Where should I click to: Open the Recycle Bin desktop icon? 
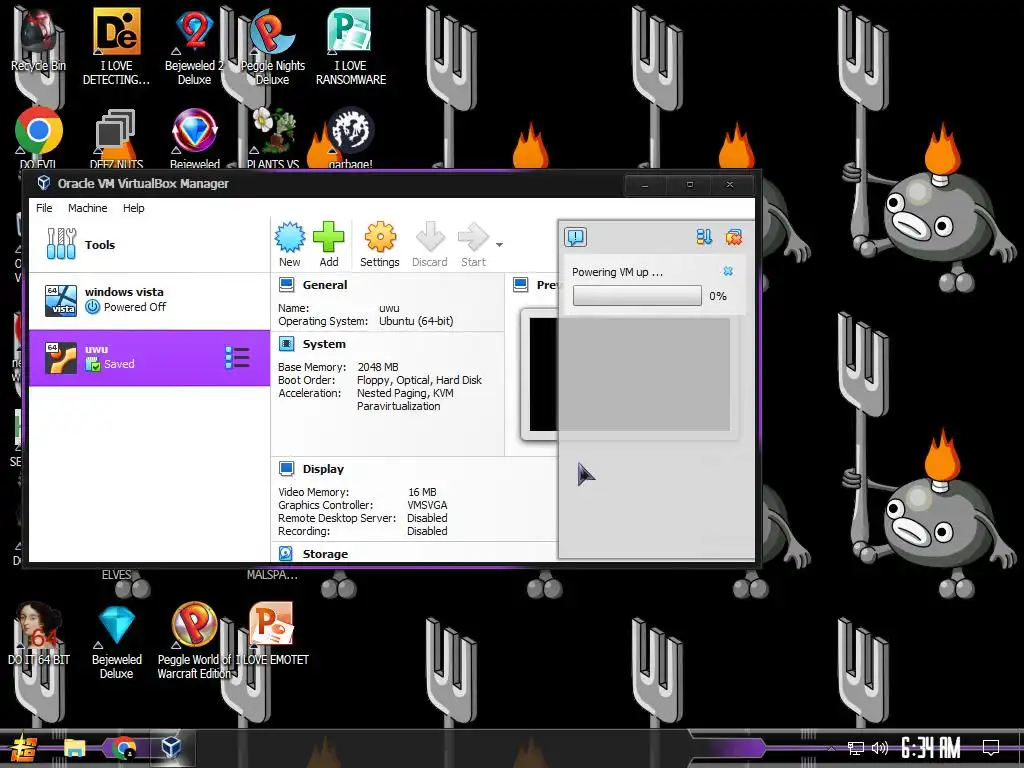point(38,39)
